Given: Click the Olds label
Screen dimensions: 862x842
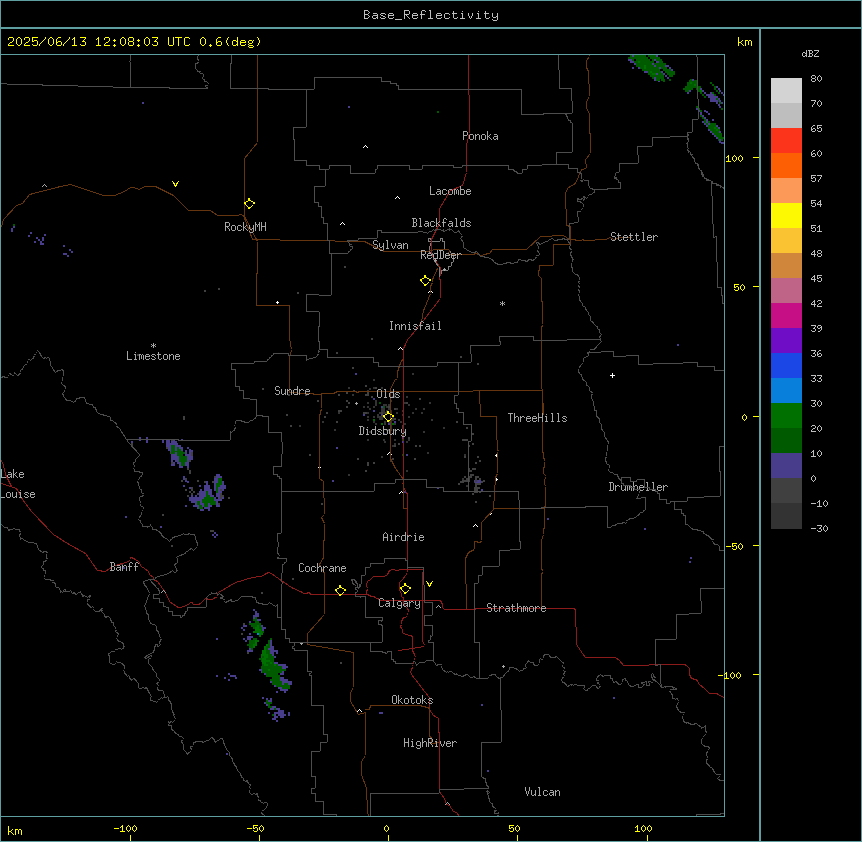Looking at the screenshot, I should (x=388, y=394).
